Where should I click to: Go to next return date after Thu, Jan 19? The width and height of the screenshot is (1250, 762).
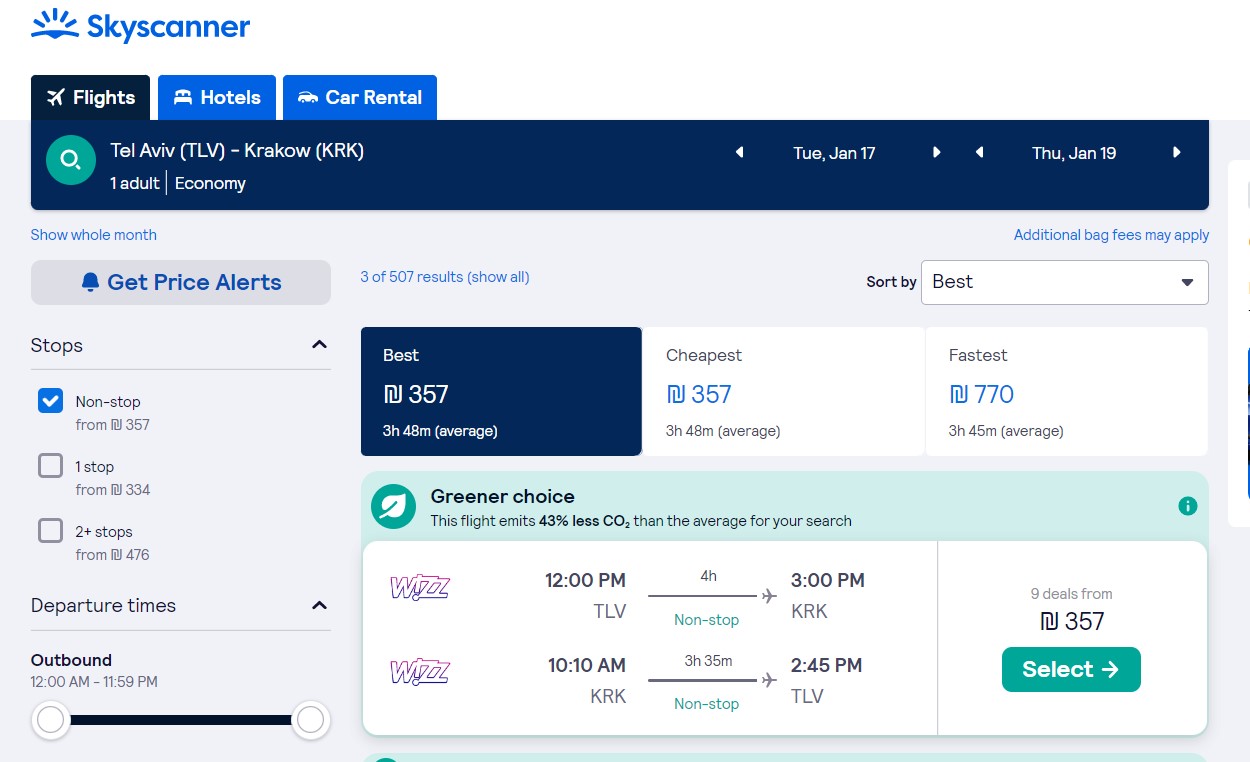pos(1177,153)
